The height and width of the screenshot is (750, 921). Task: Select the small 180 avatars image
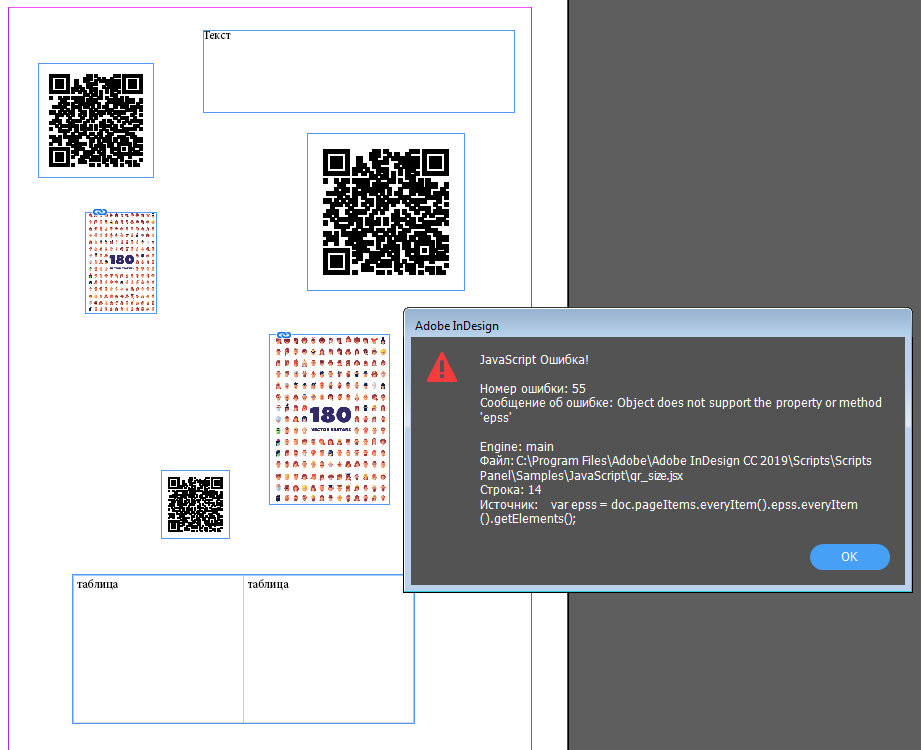121,263
